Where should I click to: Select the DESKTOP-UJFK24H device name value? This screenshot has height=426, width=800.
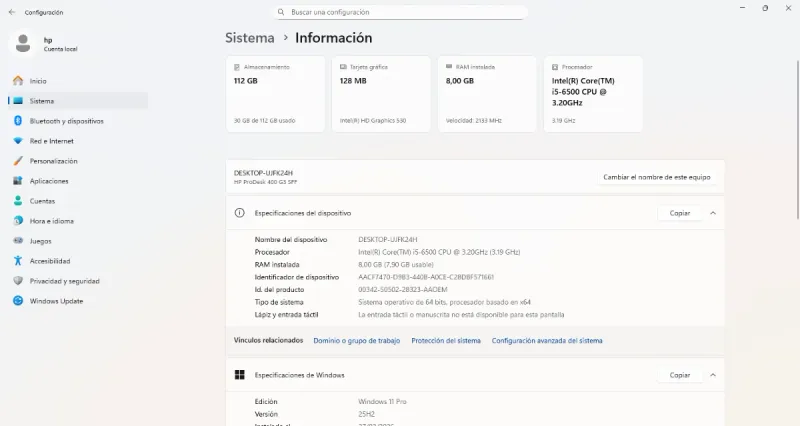[x=388, y=239]
